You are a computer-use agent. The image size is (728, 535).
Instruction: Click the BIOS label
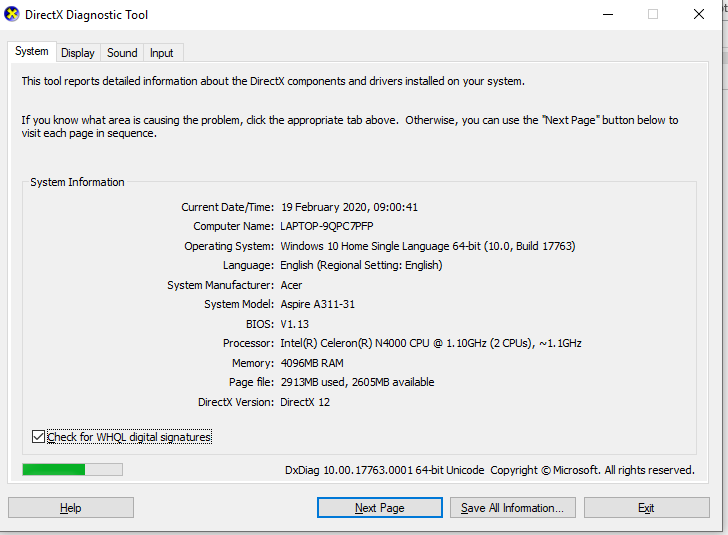click(x=260, y=324)
